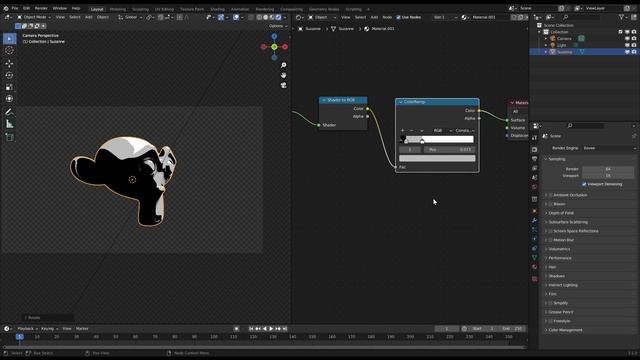Toggle Camera visibility eye in outliner
Screen dimensions: 640x360
tap(627, 39)
